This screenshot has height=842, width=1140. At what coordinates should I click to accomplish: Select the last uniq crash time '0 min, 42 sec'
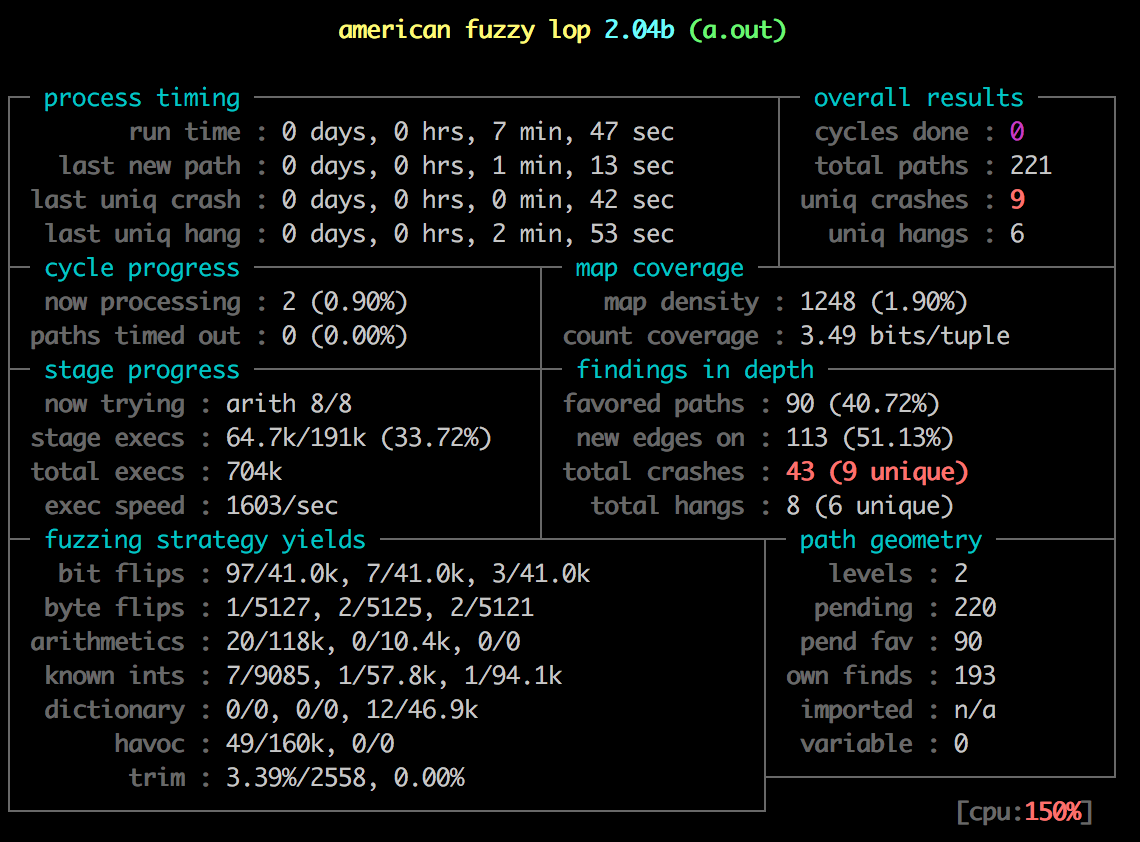[583, 200]
